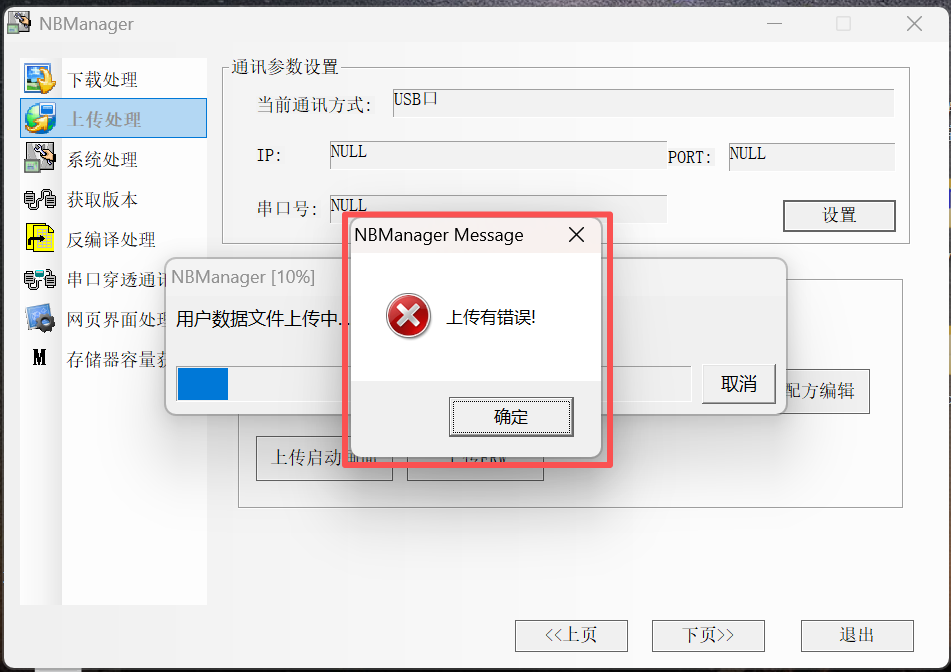
Task: Go to the previous page with <<上页
Action: point(571,635)
